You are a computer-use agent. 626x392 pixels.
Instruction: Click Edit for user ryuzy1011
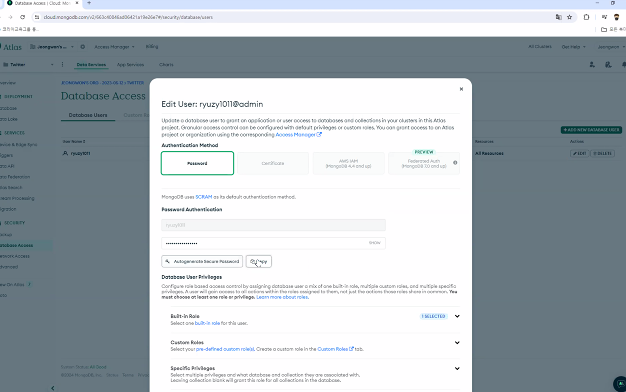(x=579, y=153)
